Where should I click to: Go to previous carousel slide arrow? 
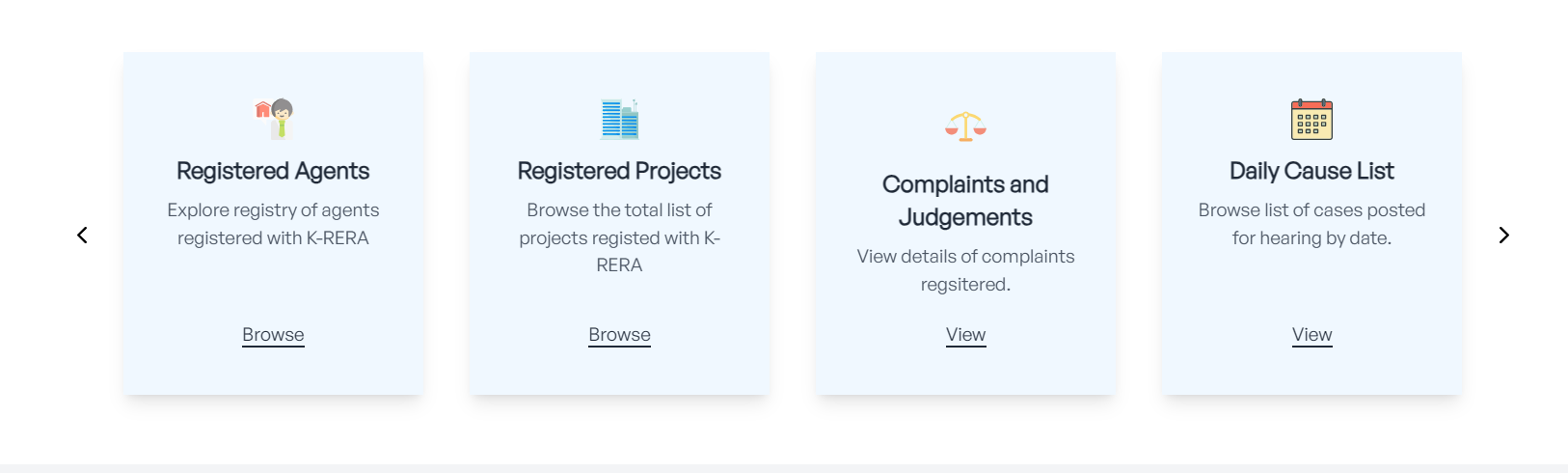[x=83, y=235]
